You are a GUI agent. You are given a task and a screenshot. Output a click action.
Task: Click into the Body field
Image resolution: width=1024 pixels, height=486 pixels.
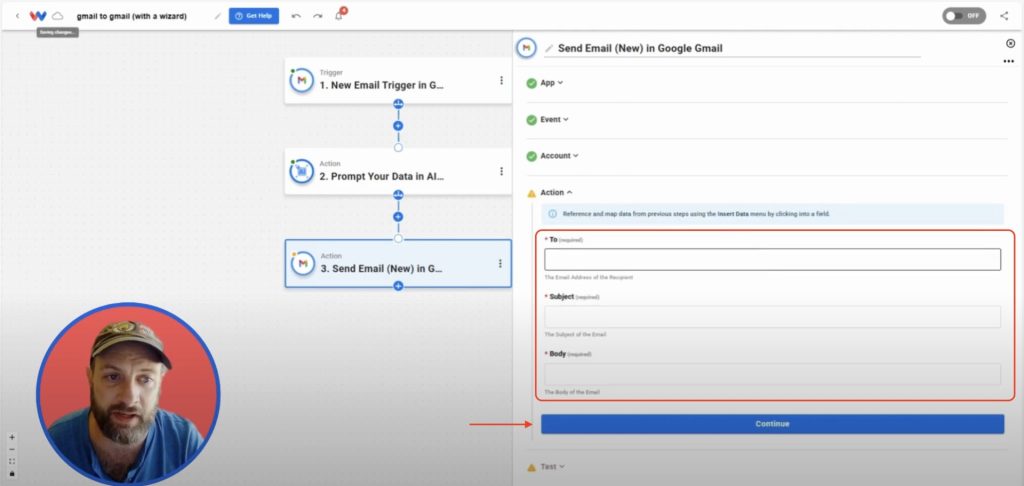pos(773,374)
